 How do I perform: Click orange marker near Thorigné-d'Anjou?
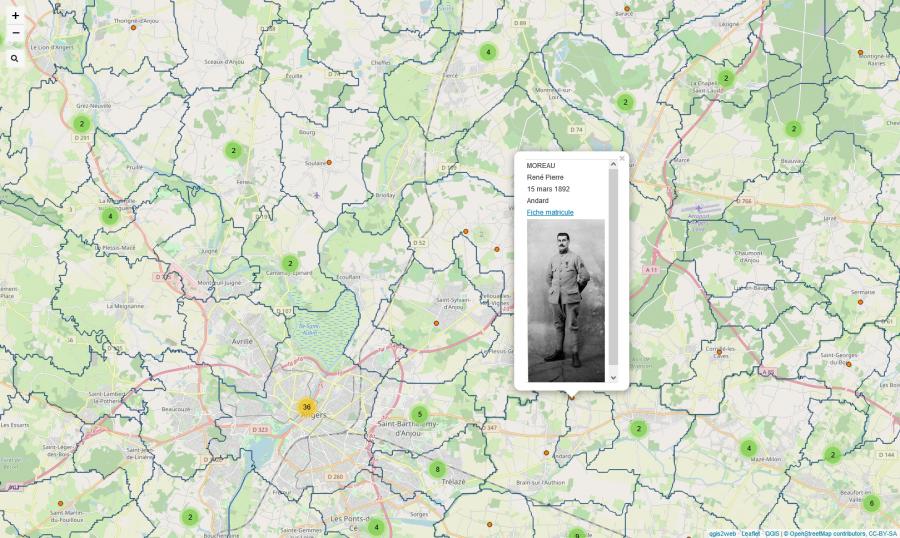(133, 28)
